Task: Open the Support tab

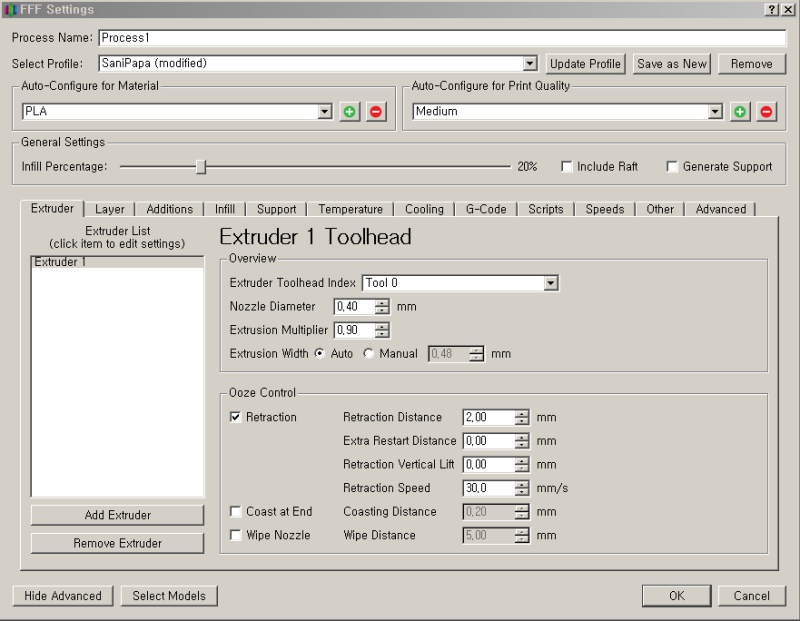Action: [277, 209]
